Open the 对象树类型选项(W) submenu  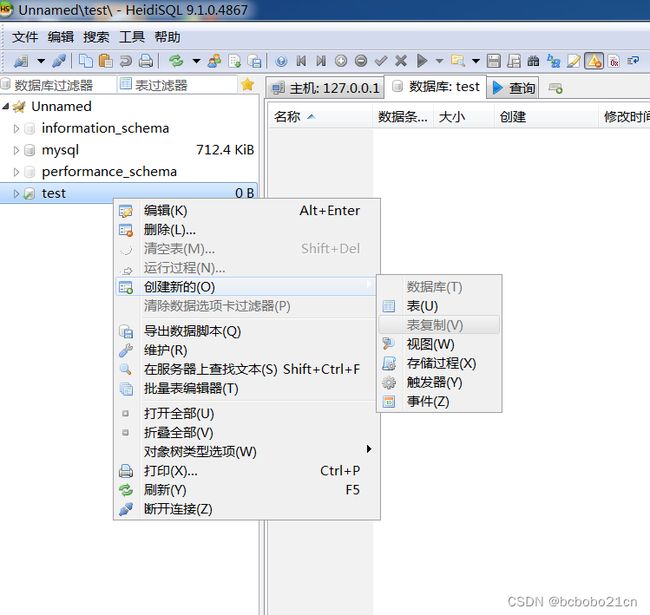[x=246, y=452]
